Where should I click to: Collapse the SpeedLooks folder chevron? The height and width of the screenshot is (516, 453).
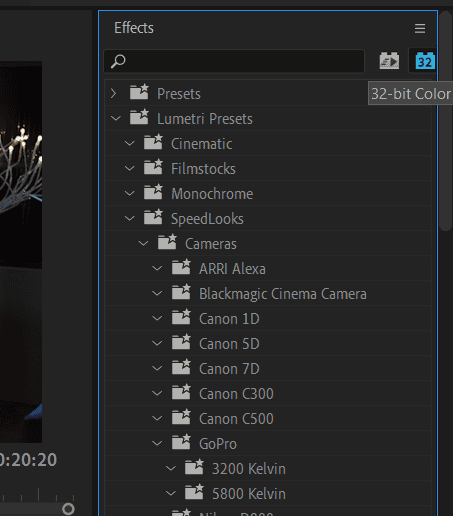tap(129, 219)
